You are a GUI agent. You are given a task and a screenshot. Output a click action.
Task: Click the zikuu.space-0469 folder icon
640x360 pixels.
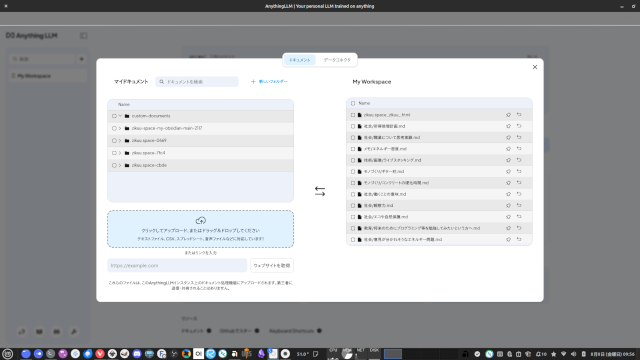pyautogui.click(x=127, y=140)
